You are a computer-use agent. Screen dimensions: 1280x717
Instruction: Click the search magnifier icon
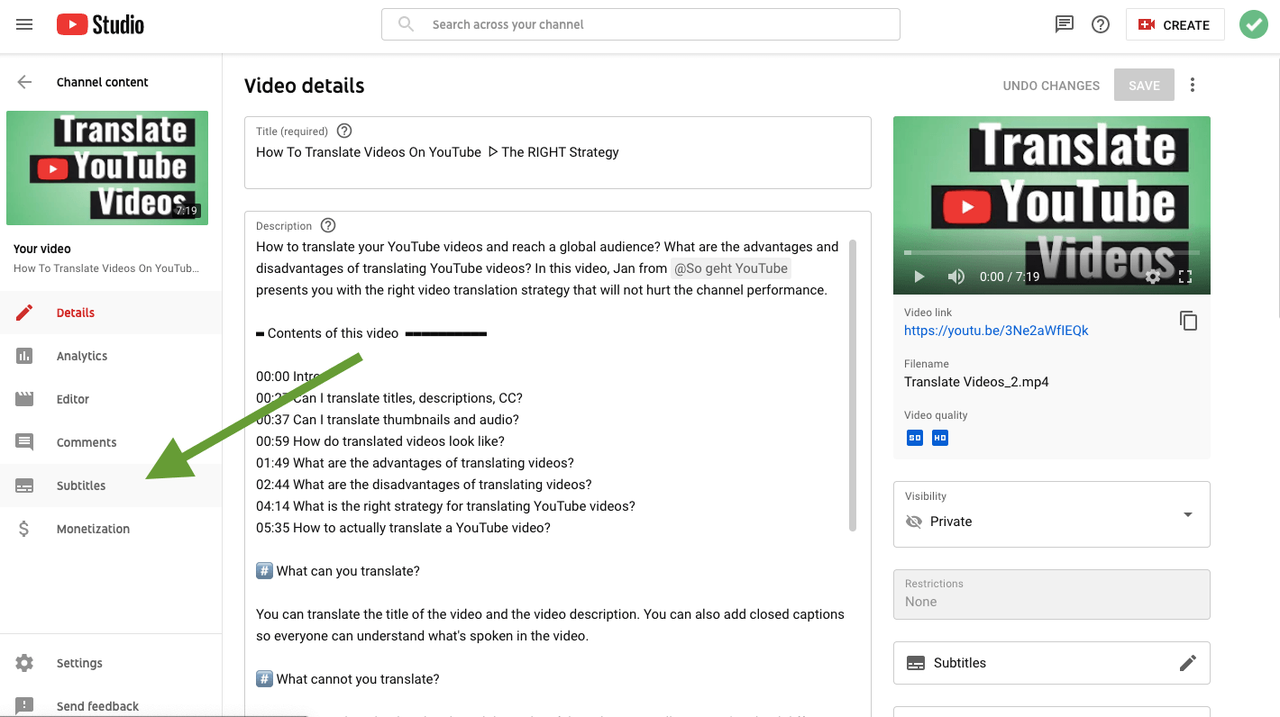(406, 24)
